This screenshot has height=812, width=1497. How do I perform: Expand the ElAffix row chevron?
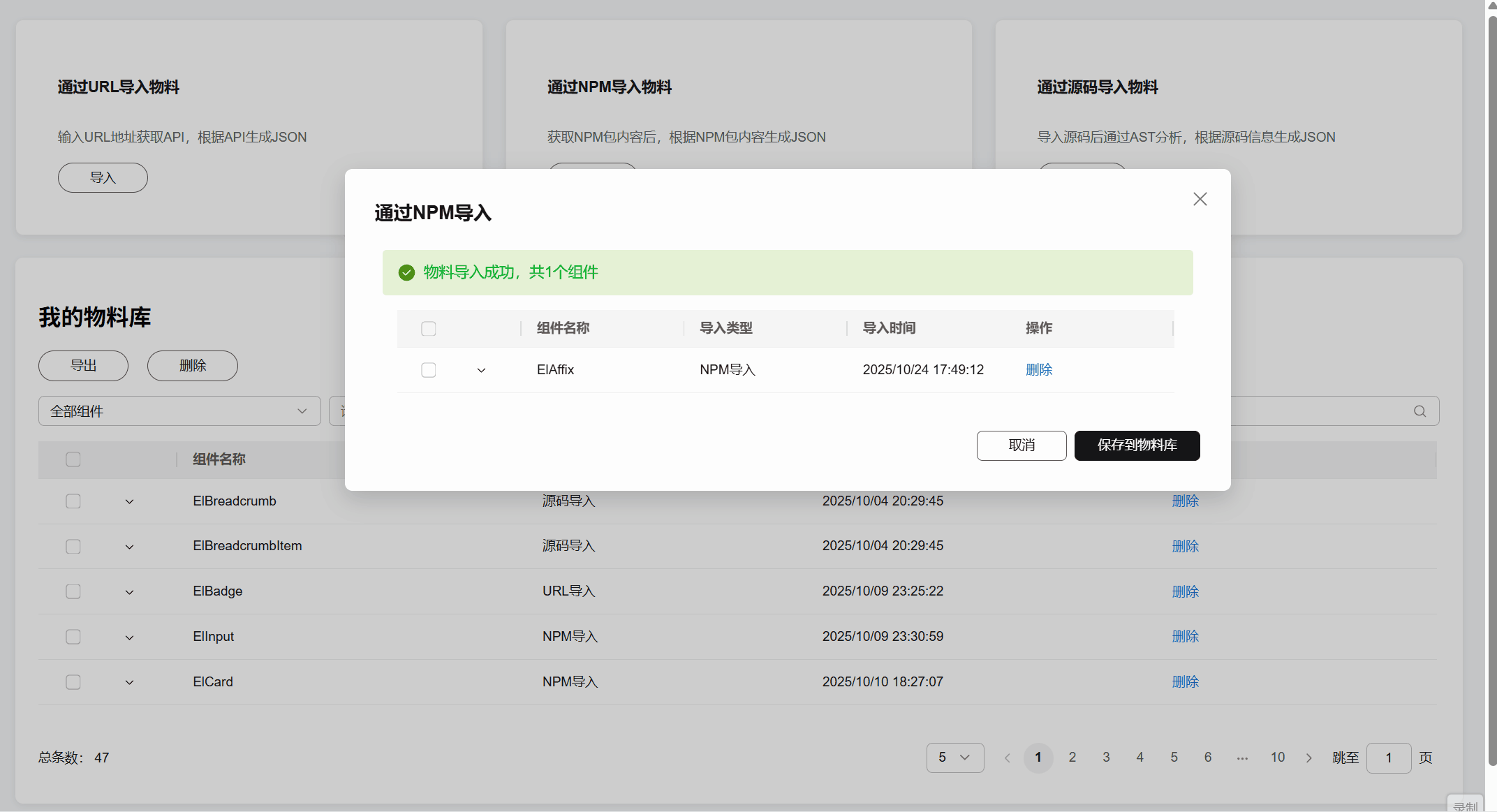pos(481,370)
